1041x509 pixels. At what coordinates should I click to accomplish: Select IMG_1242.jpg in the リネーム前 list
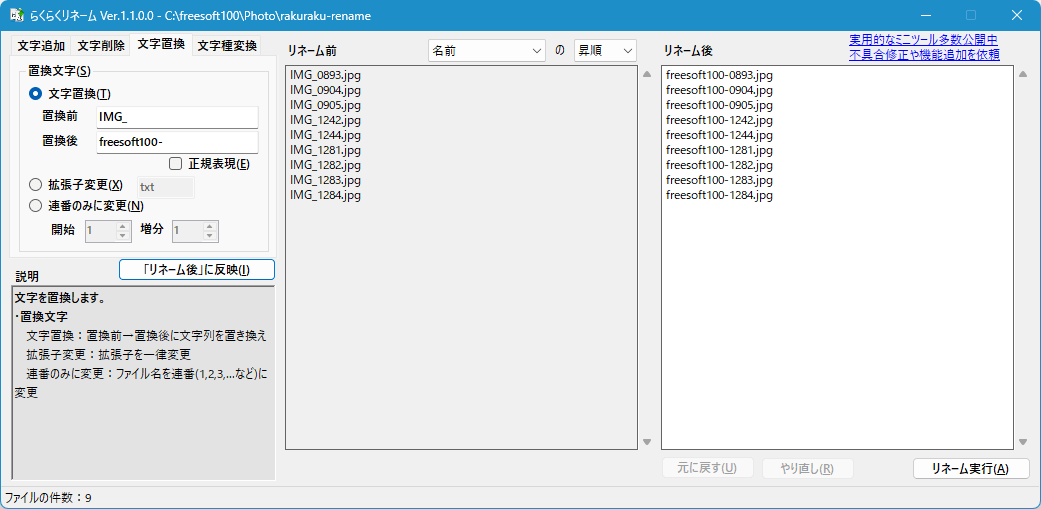click(x=325, y=120)
